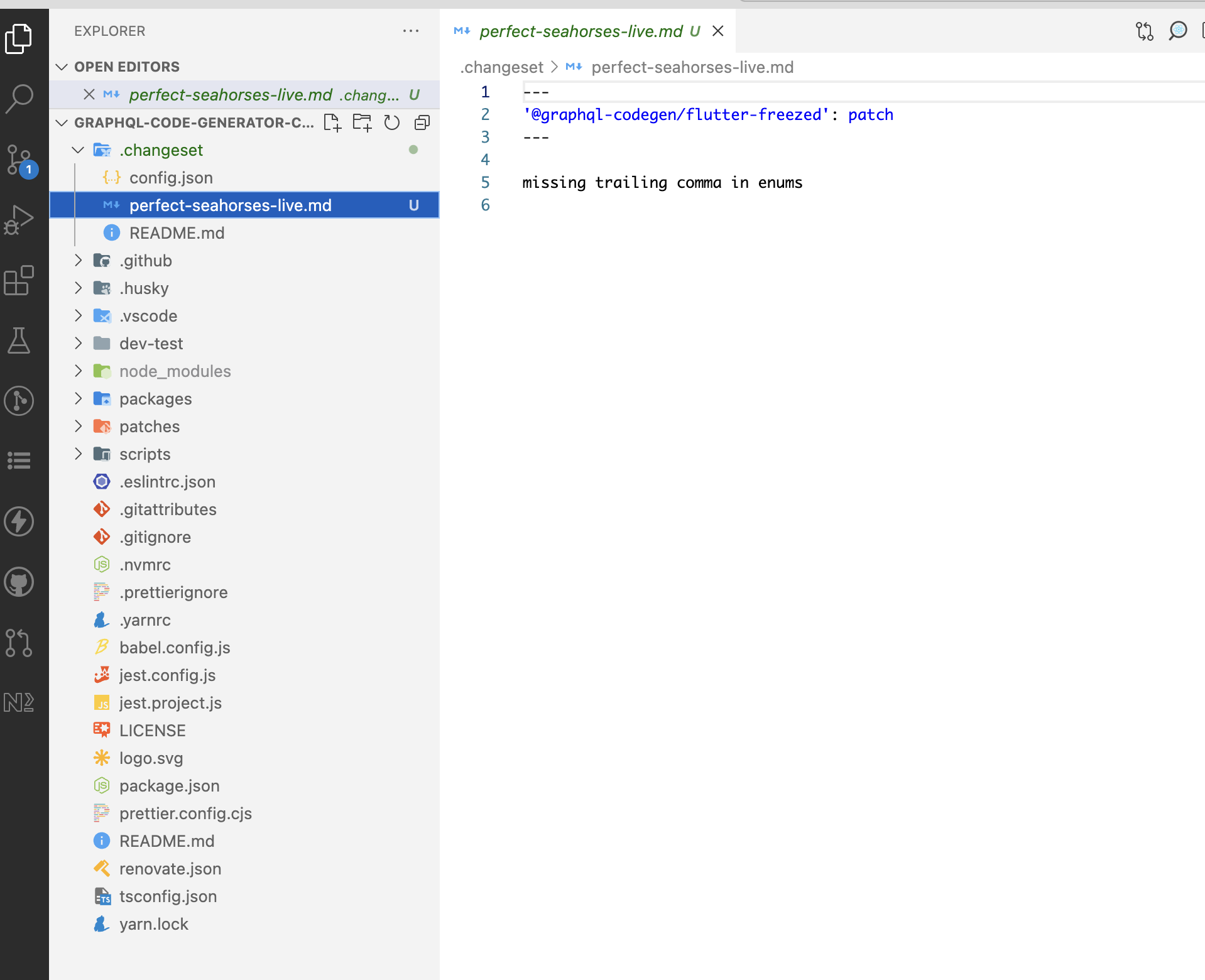Open the Extensions view

coord(19,280)
